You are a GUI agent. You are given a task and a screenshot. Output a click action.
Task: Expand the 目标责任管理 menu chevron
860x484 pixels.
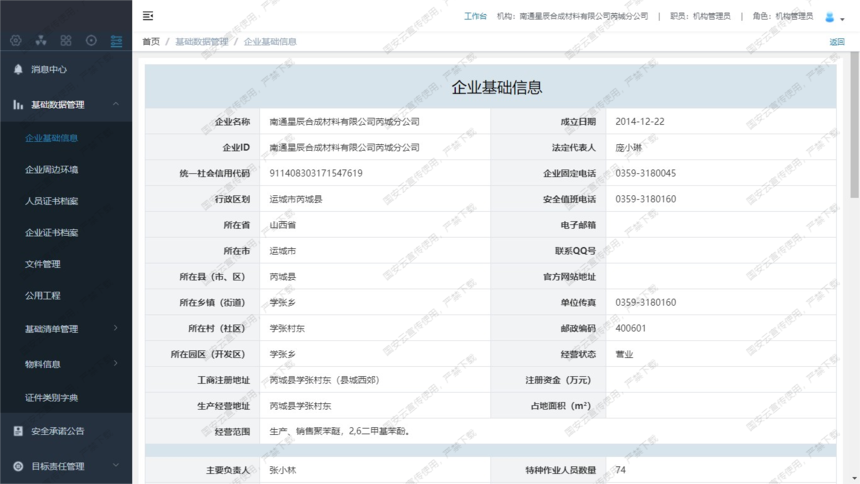(116, 465)
